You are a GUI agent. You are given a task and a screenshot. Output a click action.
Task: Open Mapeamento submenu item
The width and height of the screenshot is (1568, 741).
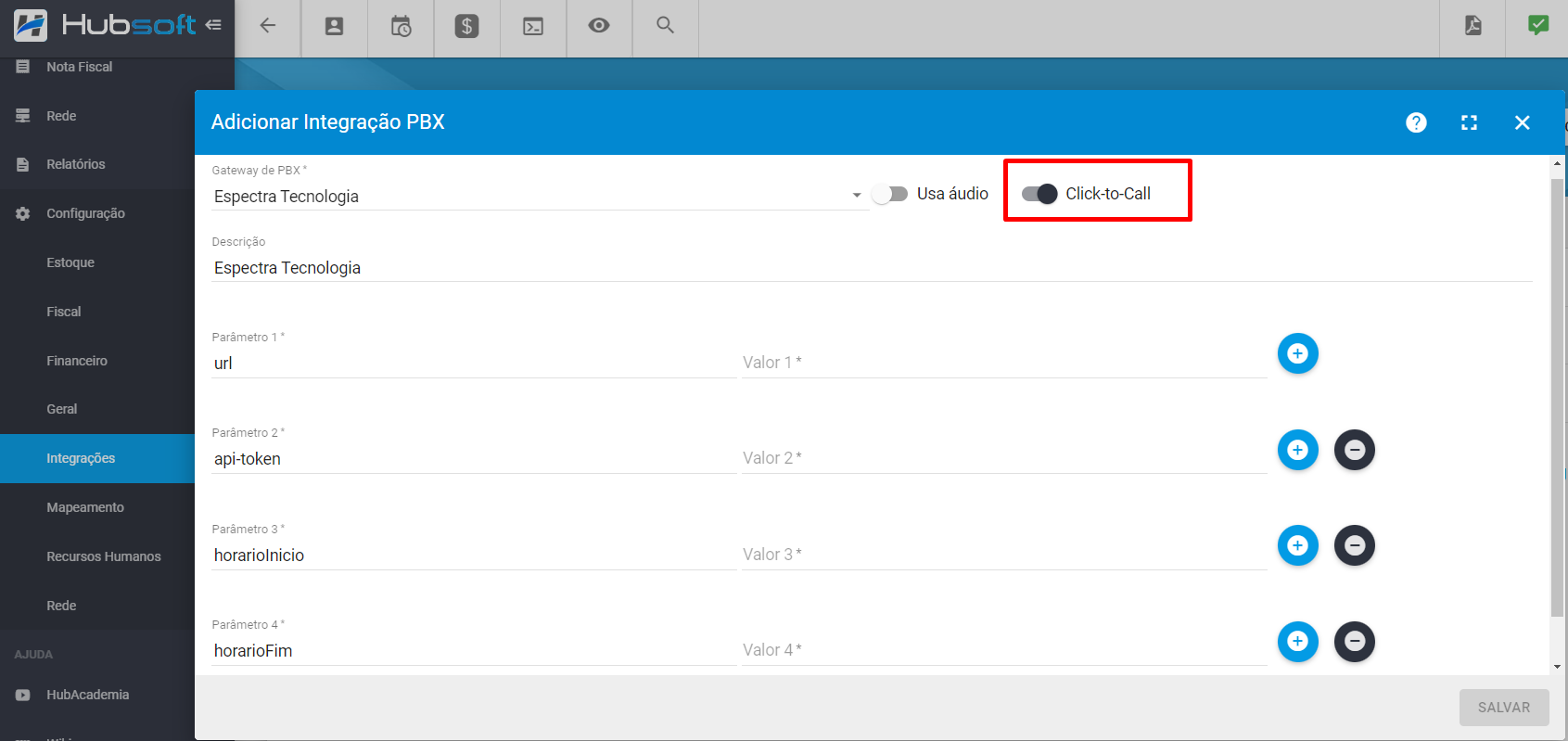click(x=85, y=507)
